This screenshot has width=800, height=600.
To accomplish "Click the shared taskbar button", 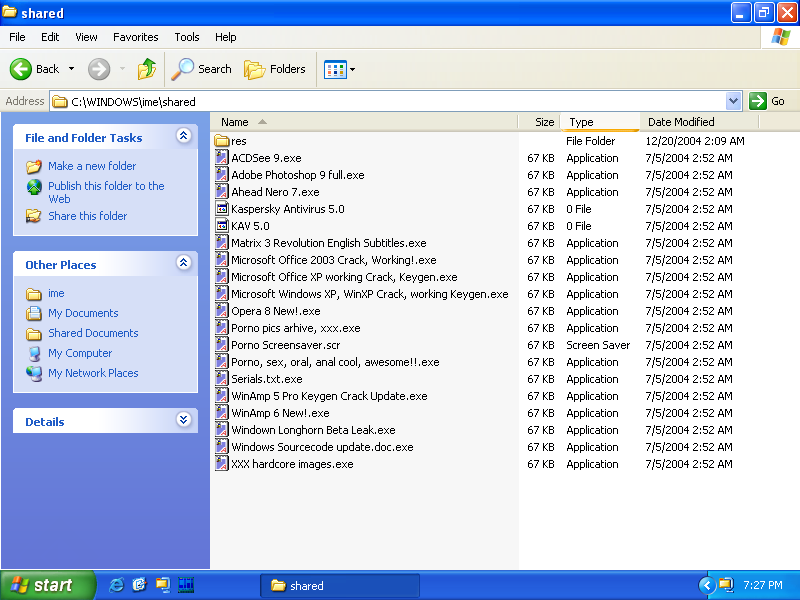I will click(x=340, y=586).
